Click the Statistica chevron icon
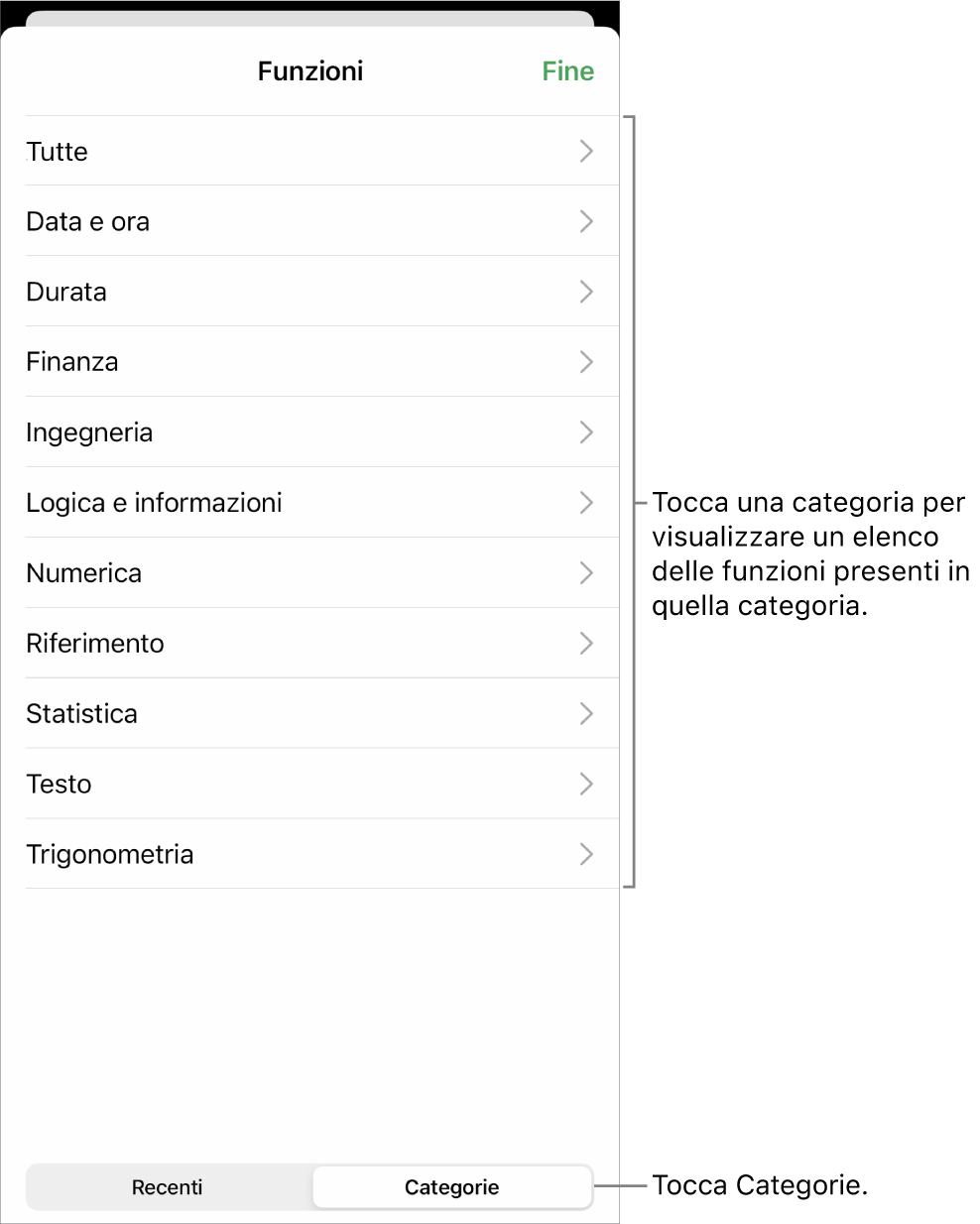Screen dimensions: 980x1224 point(586,714)
